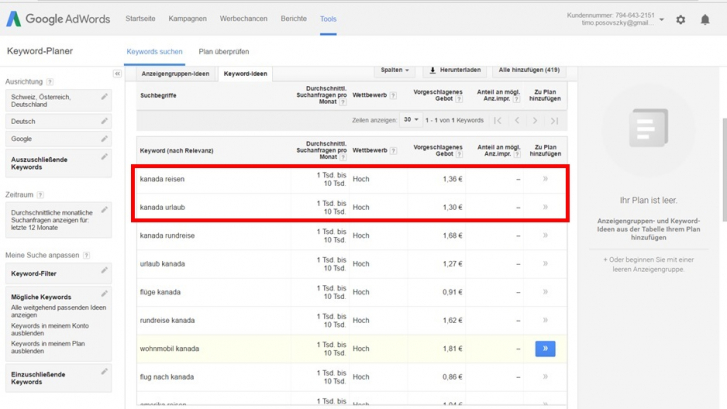Change rows shown dropdown from 30

[x=411, y=120]
